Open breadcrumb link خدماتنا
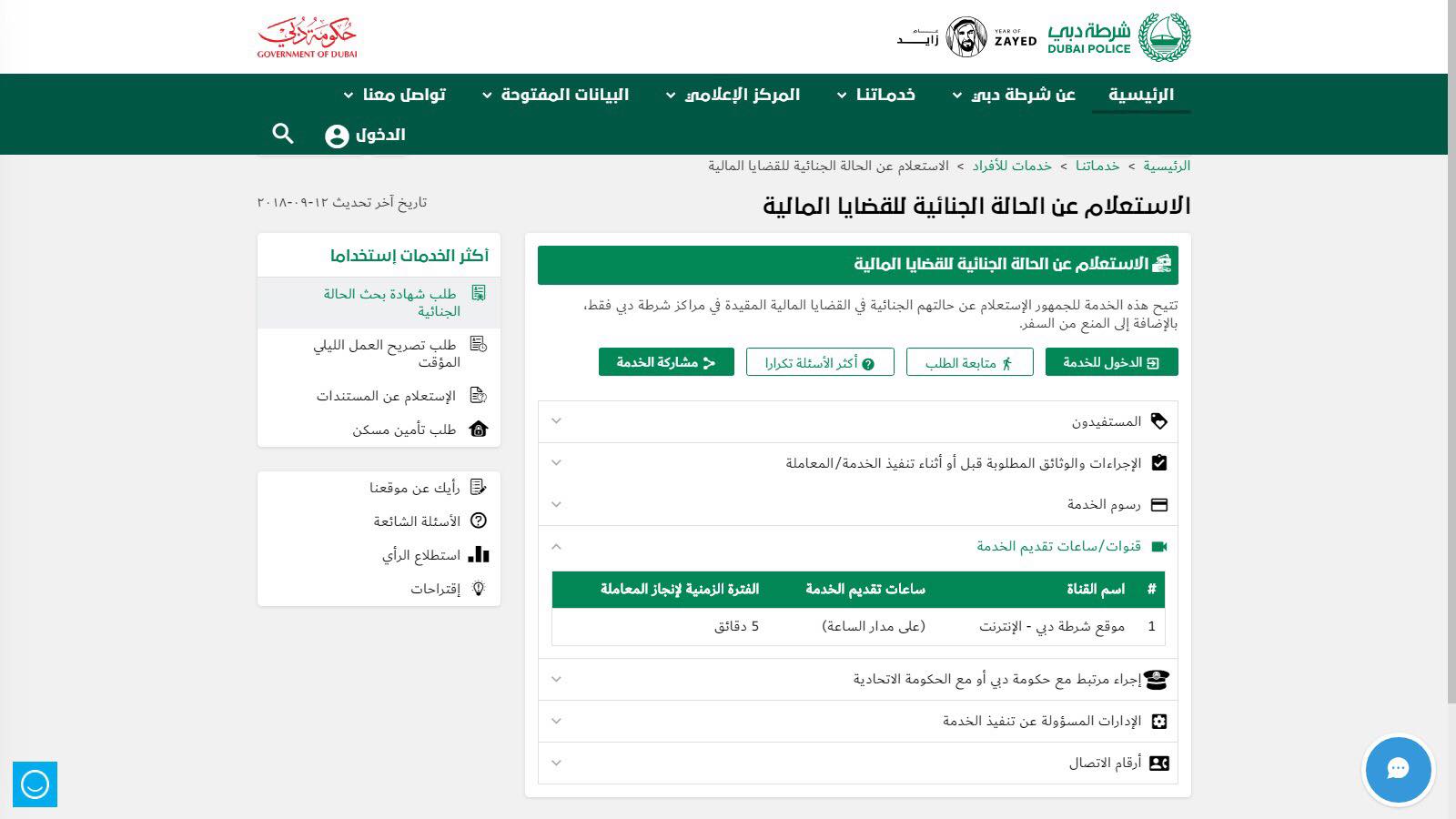Viewport: 1456px width, 819px height. point(1097,166)
